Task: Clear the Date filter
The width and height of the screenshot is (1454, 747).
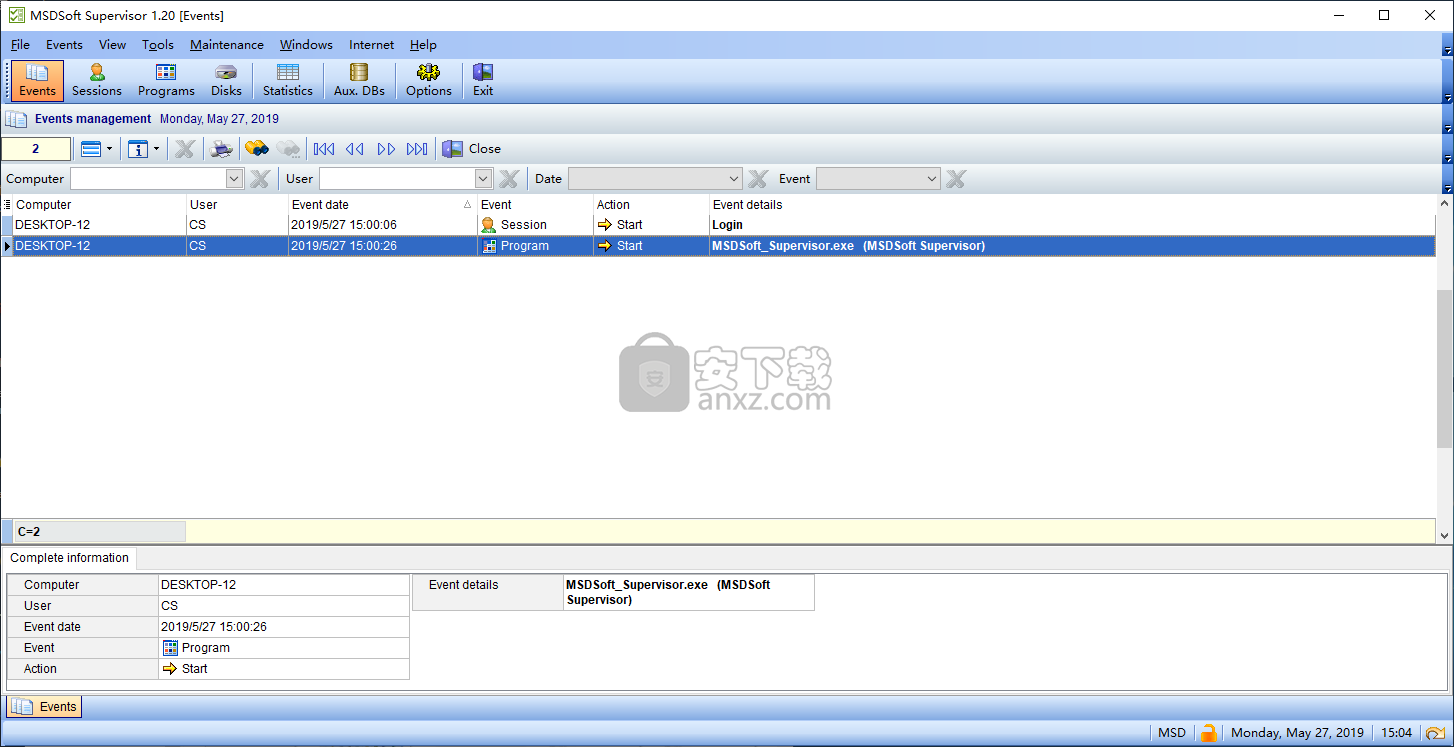Action: tap(758, 179)
